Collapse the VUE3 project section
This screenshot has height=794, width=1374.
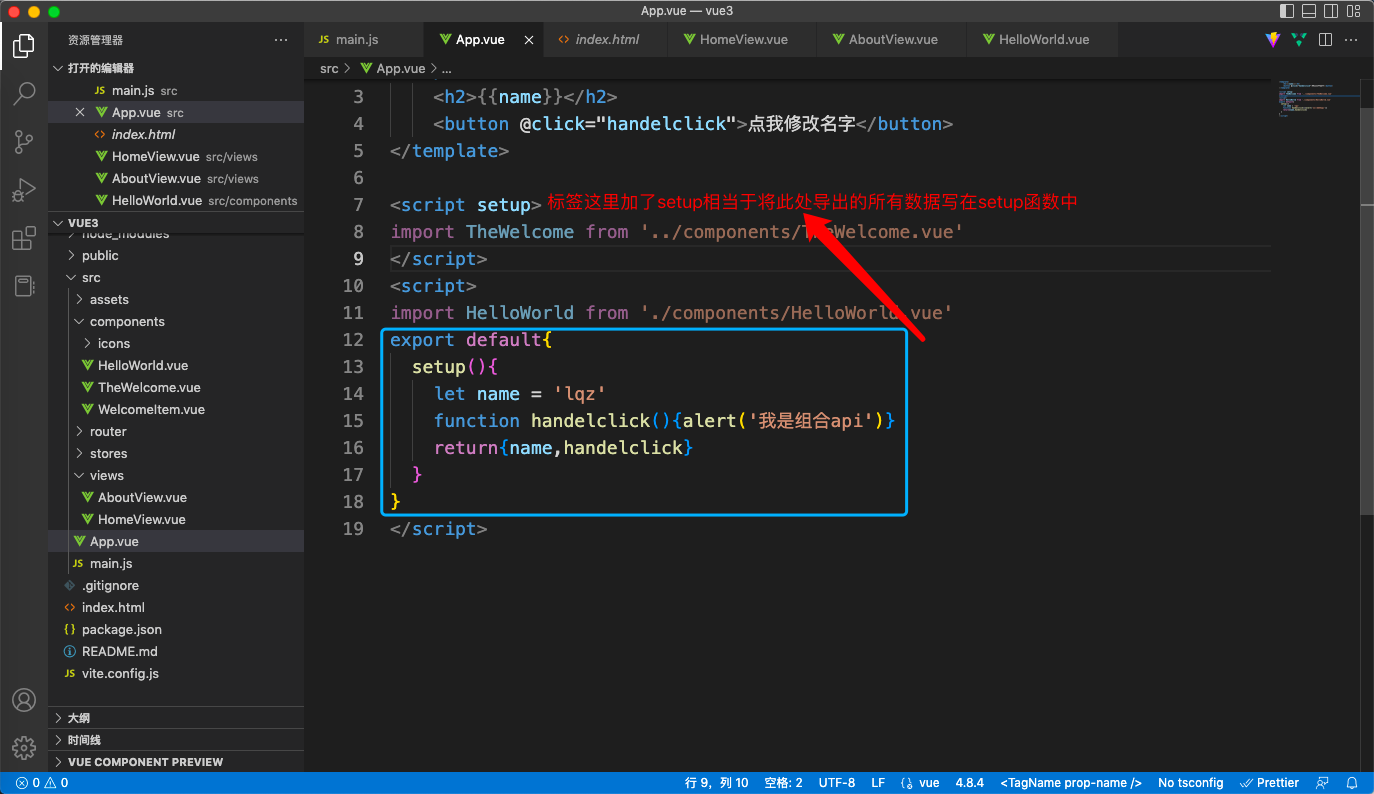tap(176, 223)
